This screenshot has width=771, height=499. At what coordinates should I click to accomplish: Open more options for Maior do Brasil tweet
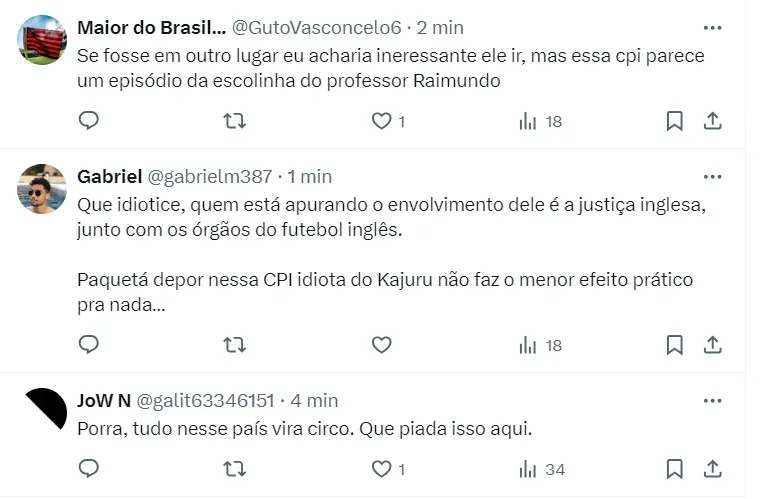click(712, 28)
